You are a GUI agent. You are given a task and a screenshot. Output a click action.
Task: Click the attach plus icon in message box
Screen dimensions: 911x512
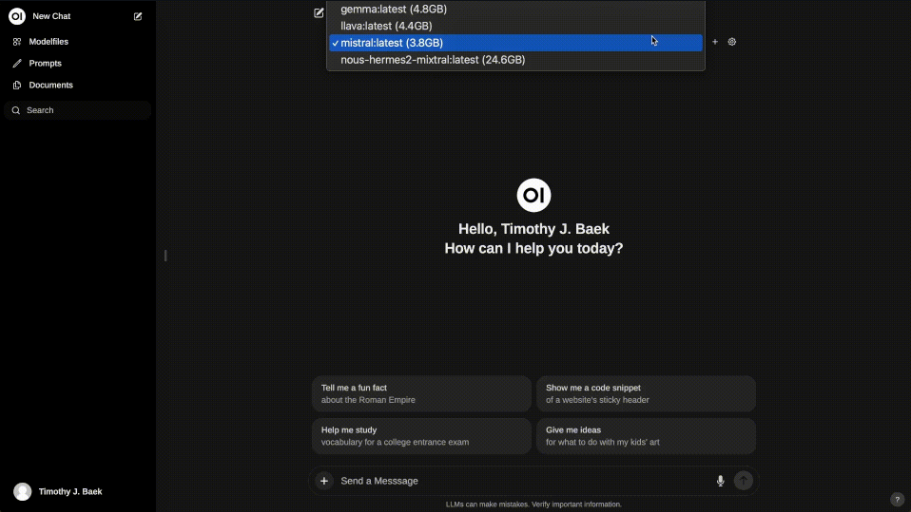tap(324, 481)
